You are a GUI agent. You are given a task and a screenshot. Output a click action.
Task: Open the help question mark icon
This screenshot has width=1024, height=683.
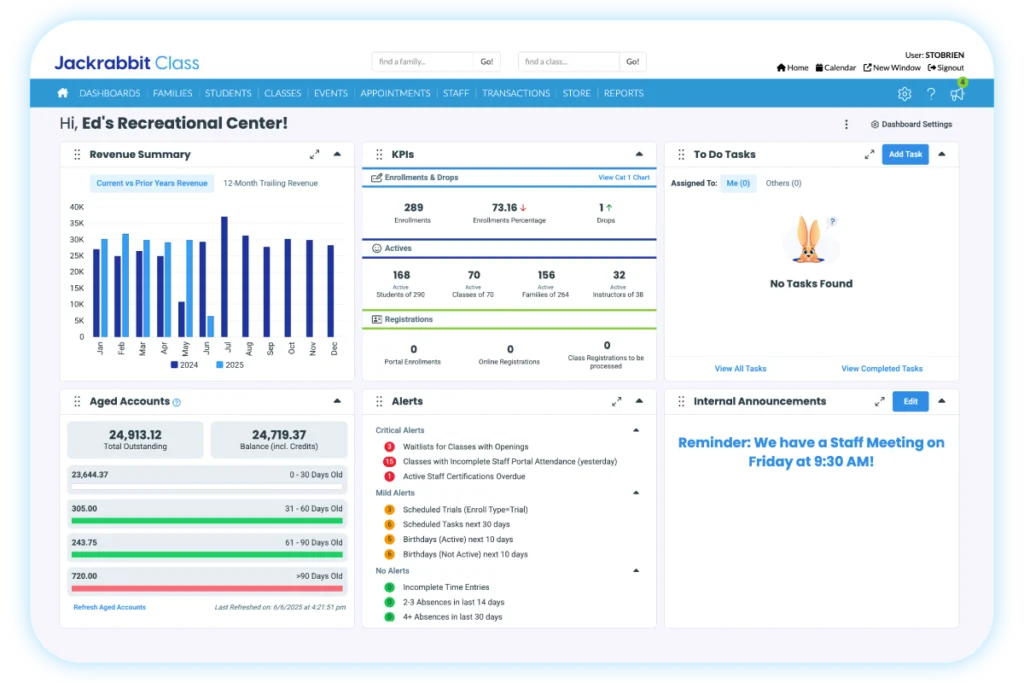(931, 94)
